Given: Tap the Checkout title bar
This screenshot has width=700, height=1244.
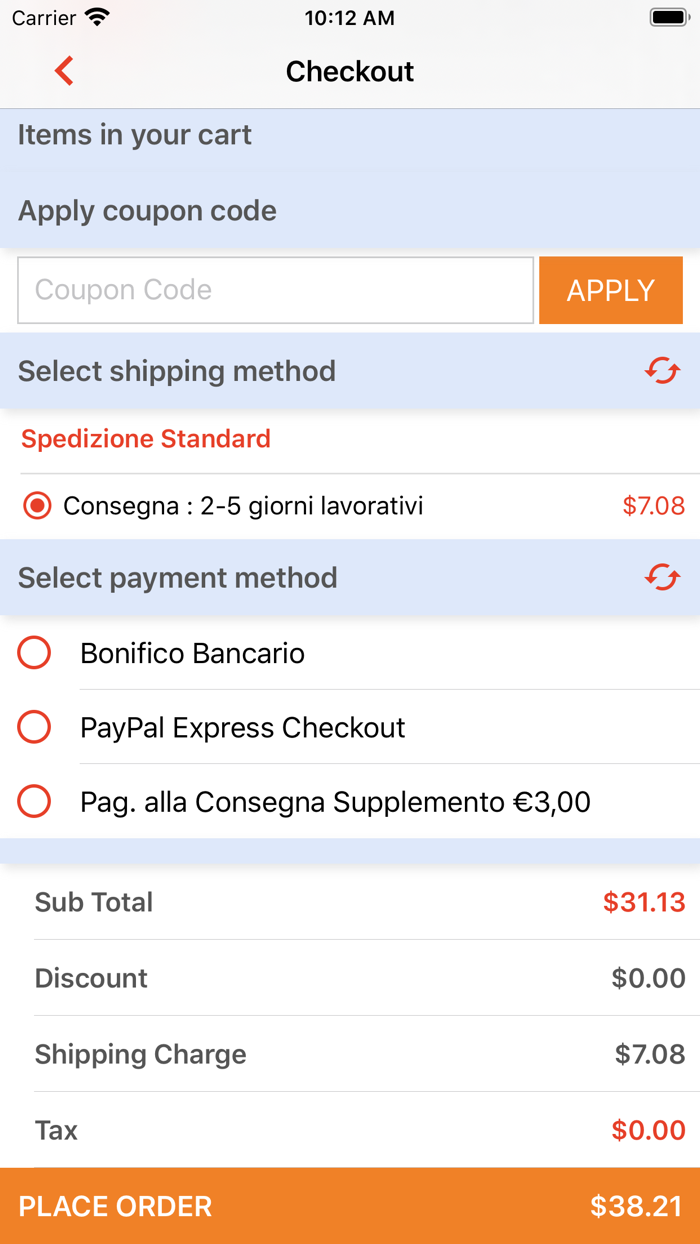Looking at the screenshot, I should [349, 71].
